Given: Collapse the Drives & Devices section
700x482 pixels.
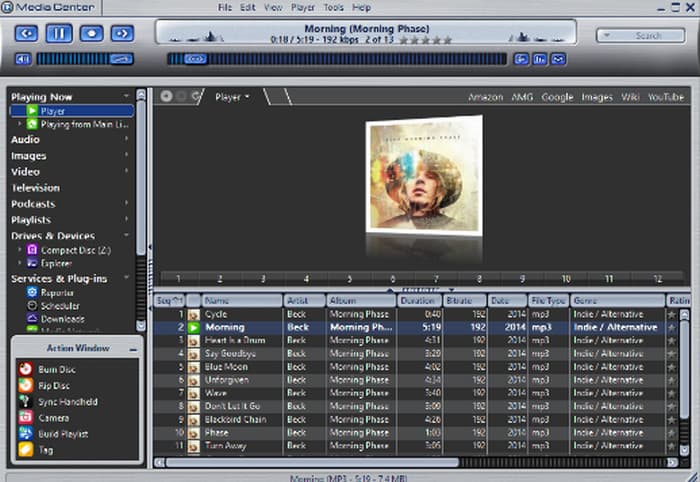Looking at the screenshot, I should pyautogui.click(x=126, y=235).
